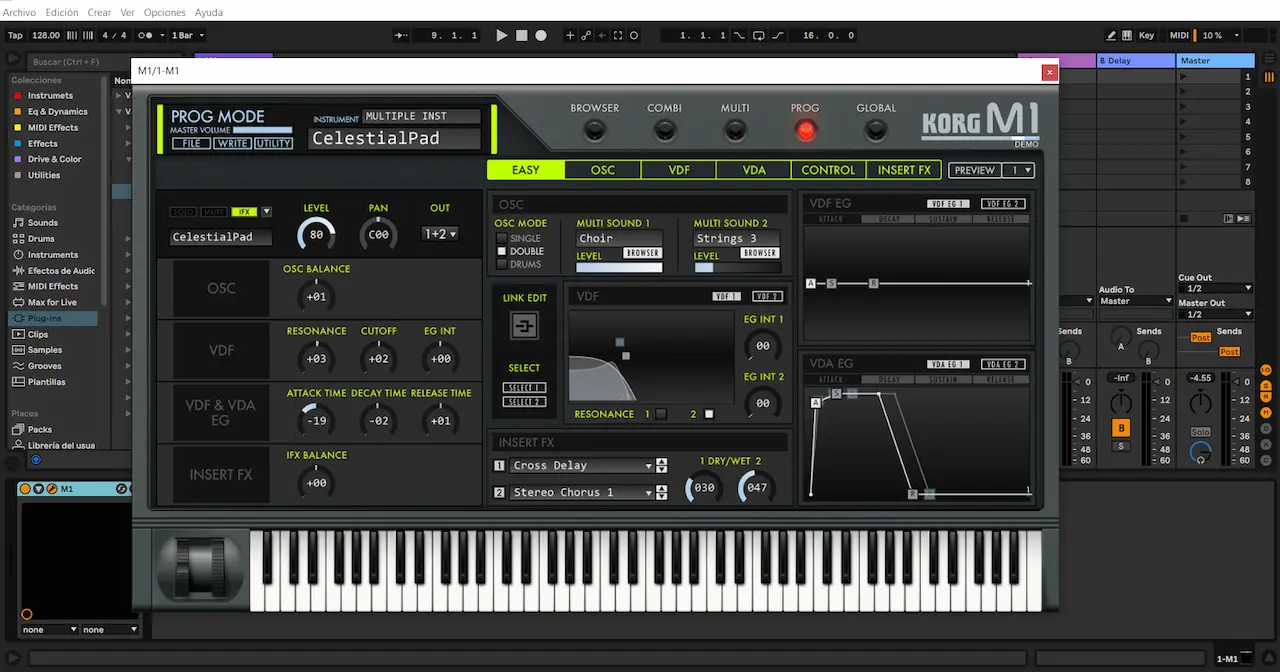Open the Master Out 1/2 dropdown
This screenshot has width=1280, height=672.
(x=1215, y=314)
